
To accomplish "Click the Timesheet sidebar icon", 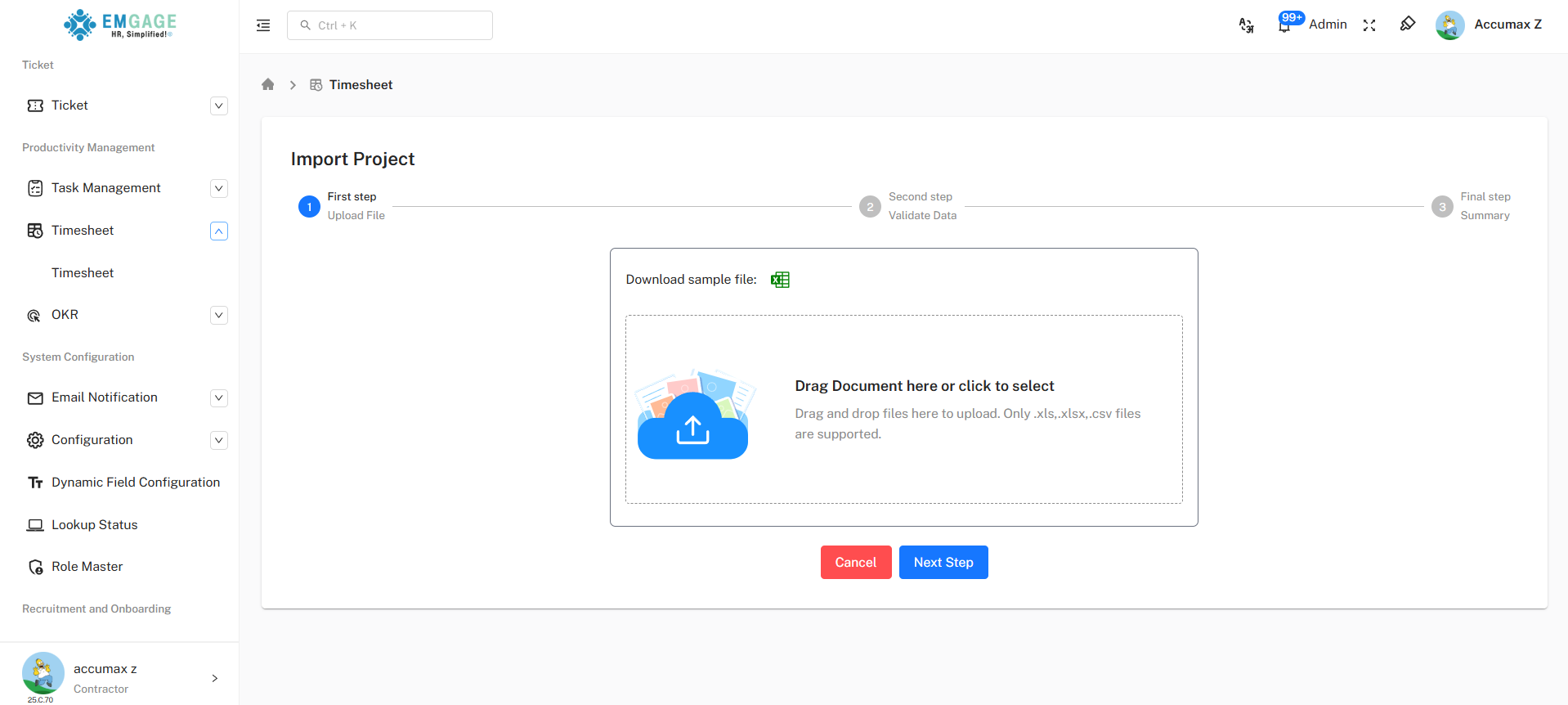I will point(35,231).
